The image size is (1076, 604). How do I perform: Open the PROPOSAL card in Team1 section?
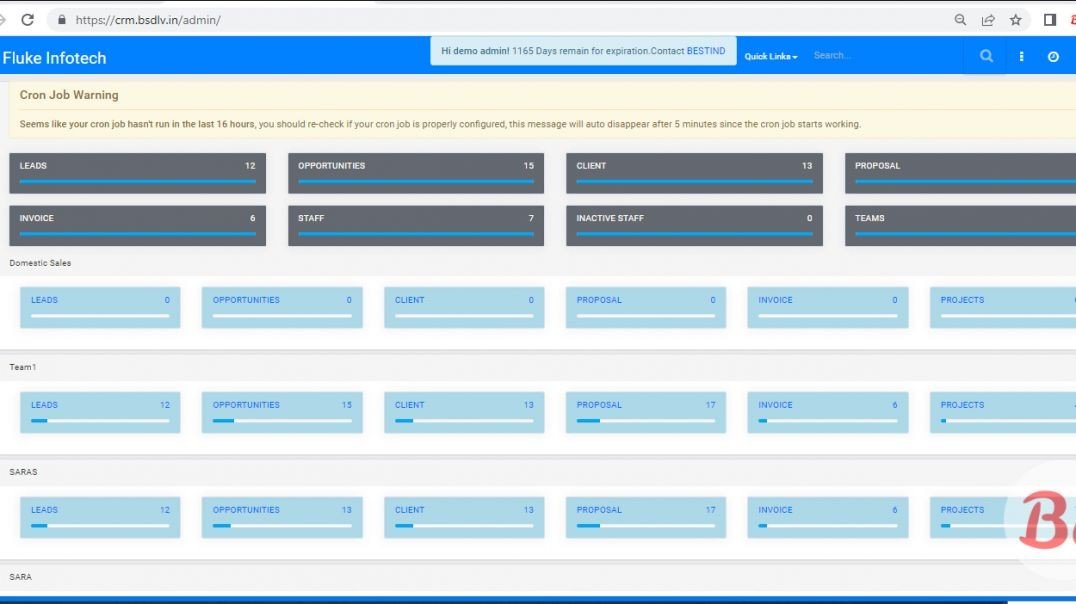(645, 411)
